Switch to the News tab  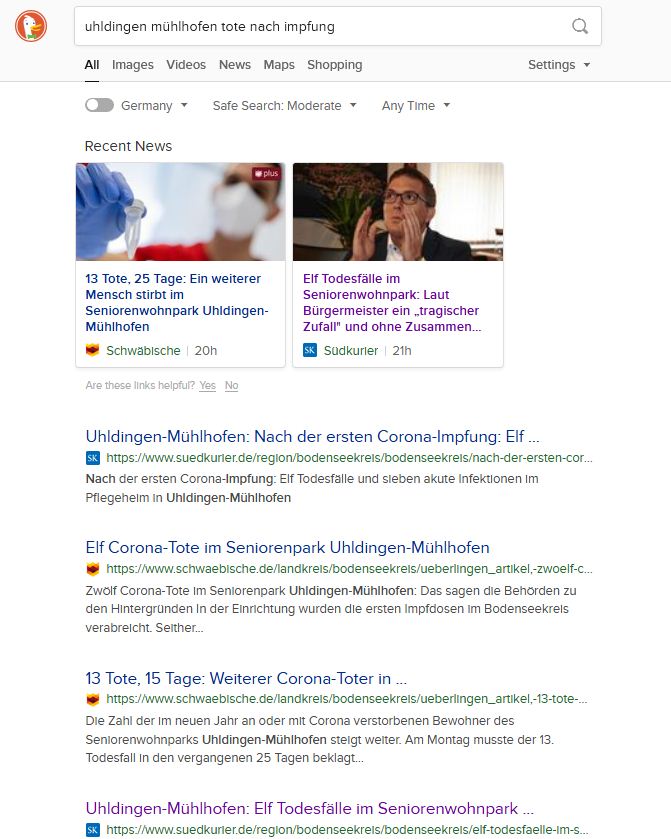pyautogui.click(x=234, y=65)
